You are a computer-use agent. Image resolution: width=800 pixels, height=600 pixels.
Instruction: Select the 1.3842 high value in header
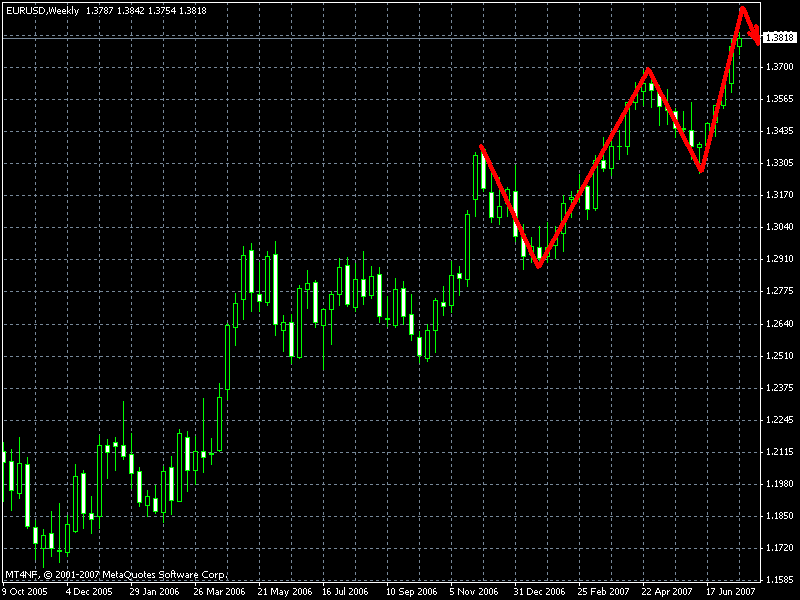click(131, 11)
